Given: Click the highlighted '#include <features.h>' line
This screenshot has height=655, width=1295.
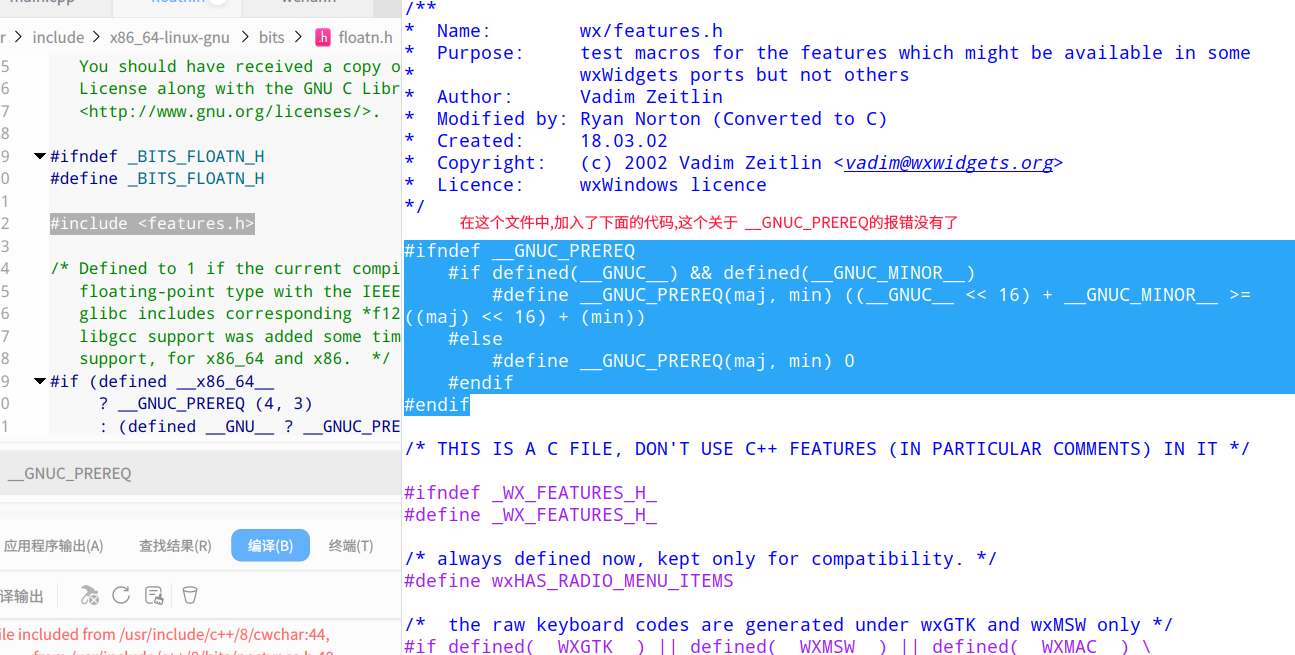Looking at the screenshot, I should click(x=152, y=224).
